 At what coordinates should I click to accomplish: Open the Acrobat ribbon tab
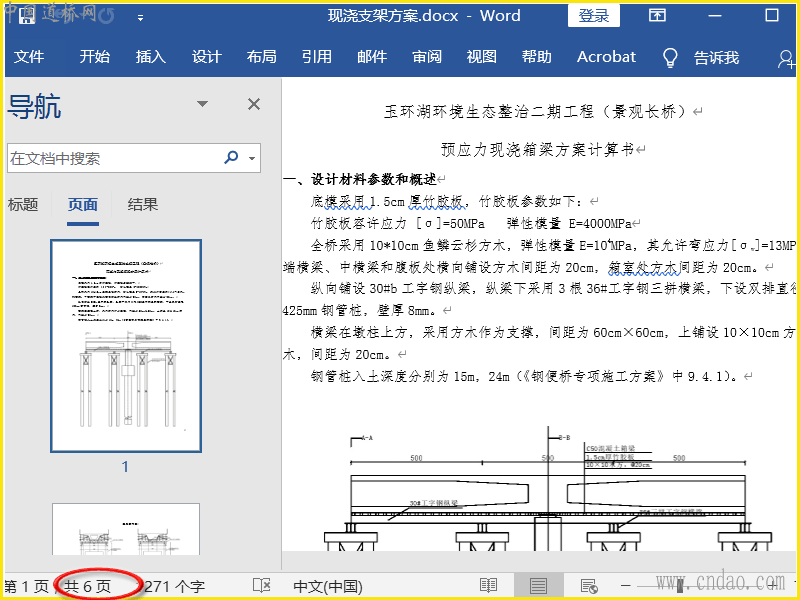point(606,57)
